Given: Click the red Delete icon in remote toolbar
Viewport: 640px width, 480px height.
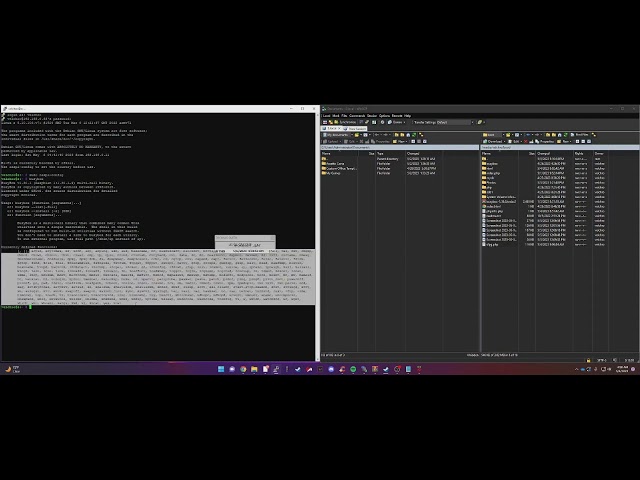Looking at the screenshot, I should click(x=526, y=141).
